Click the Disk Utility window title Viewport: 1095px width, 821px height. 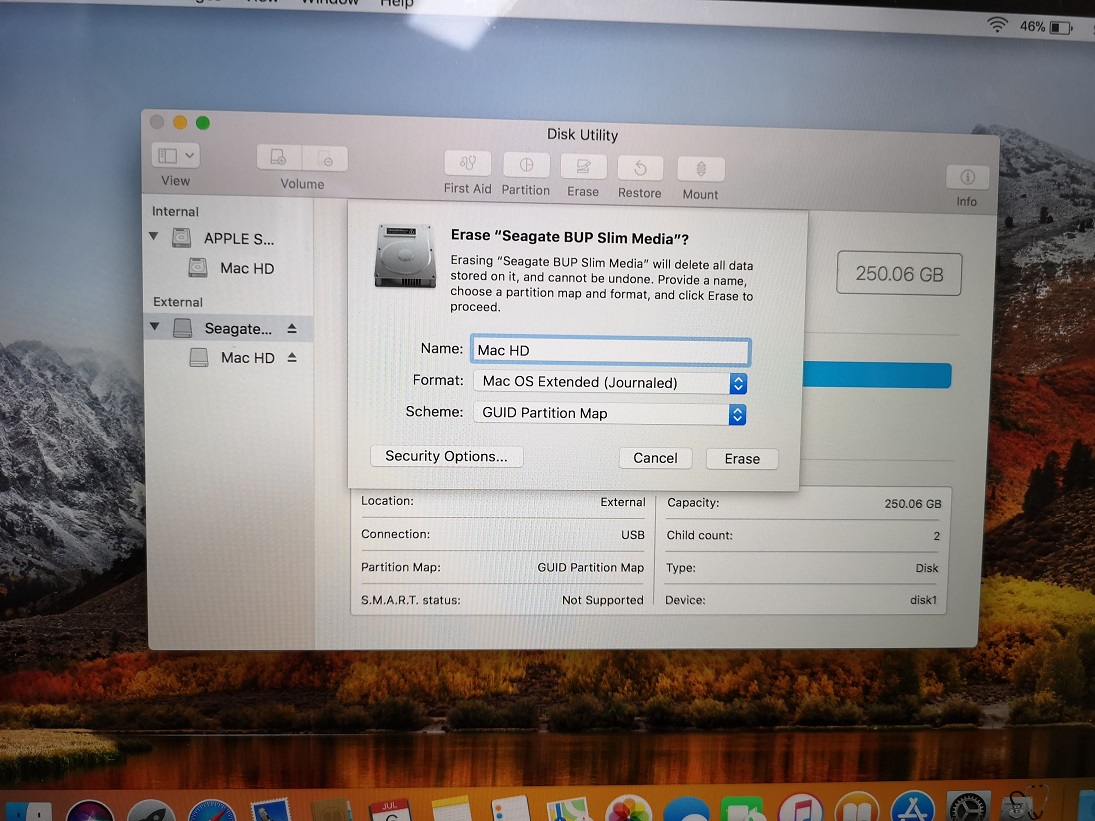(582, 134)
